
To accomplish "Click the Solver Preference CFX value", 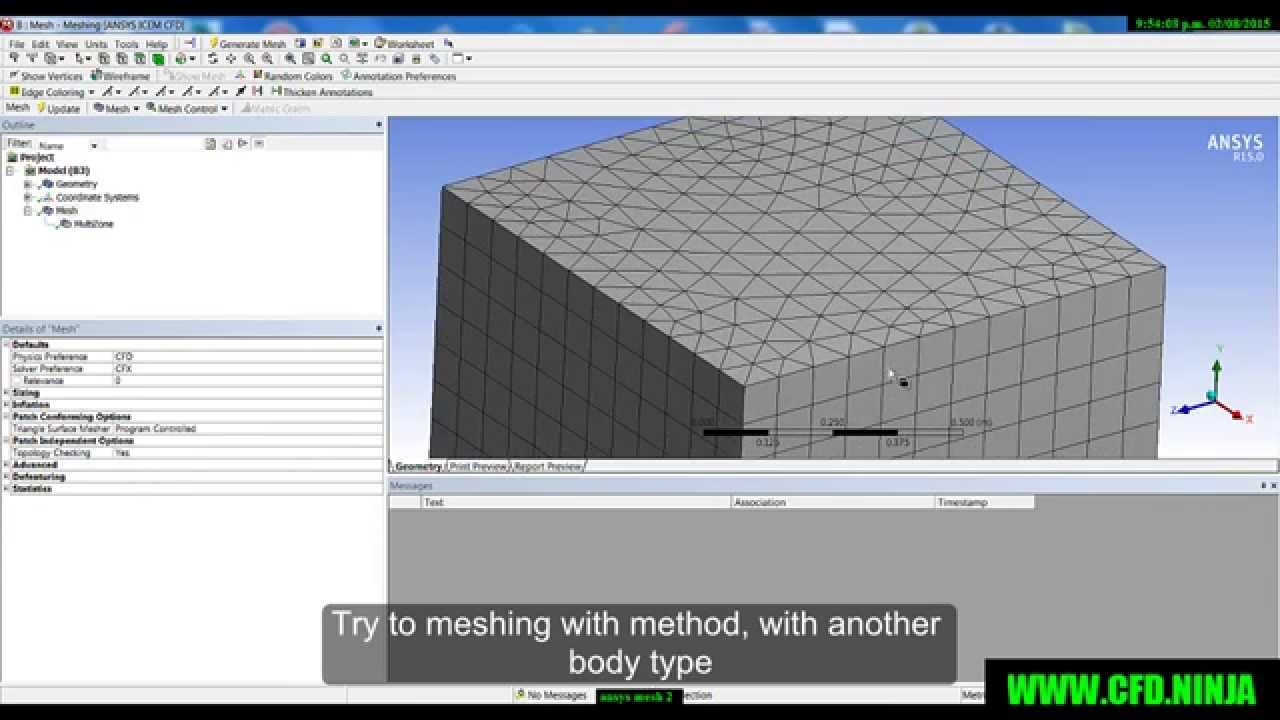I will tap(248, 369).
